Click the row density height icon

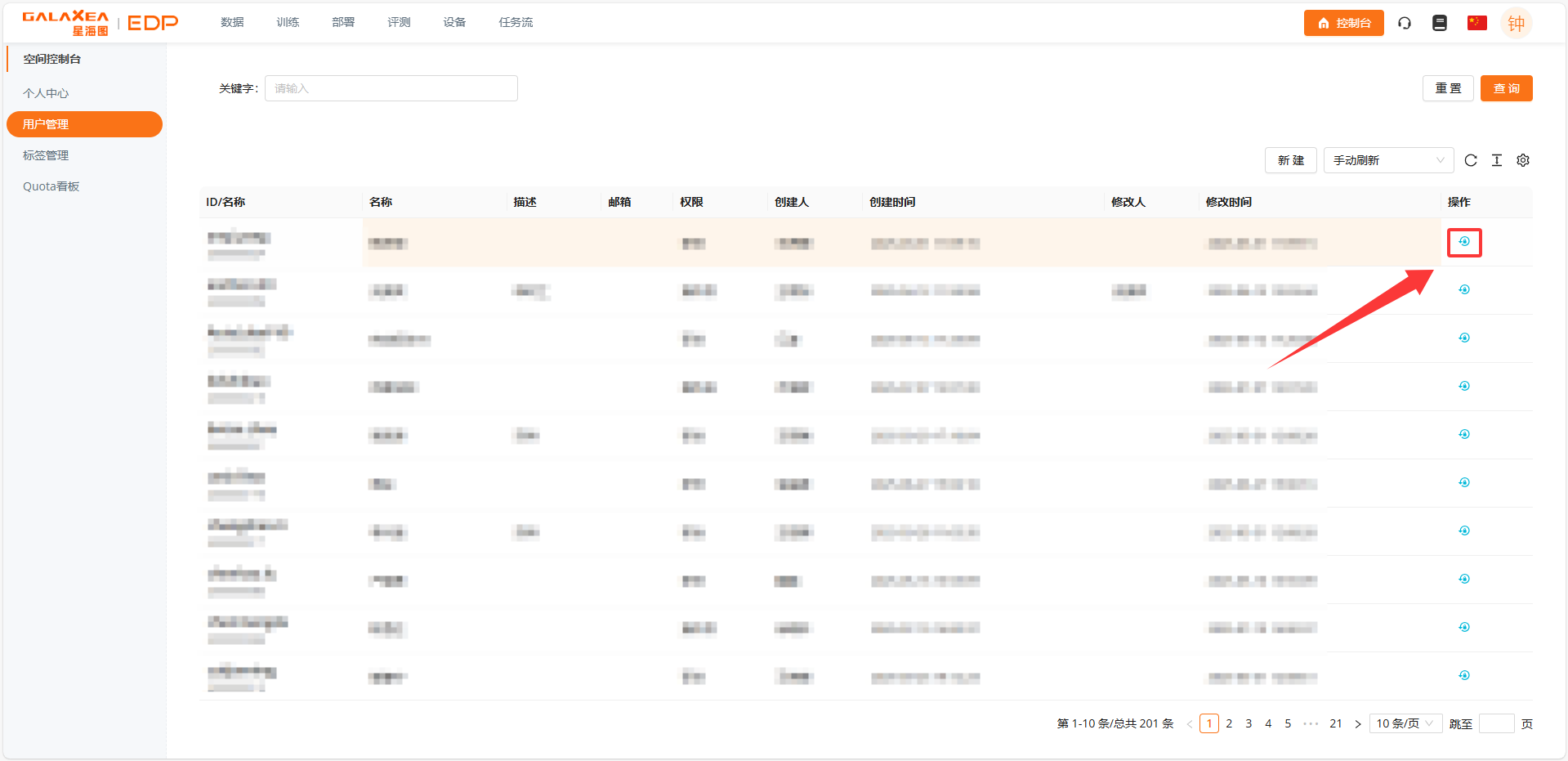pyautogui.click(x=1497, y=160)
